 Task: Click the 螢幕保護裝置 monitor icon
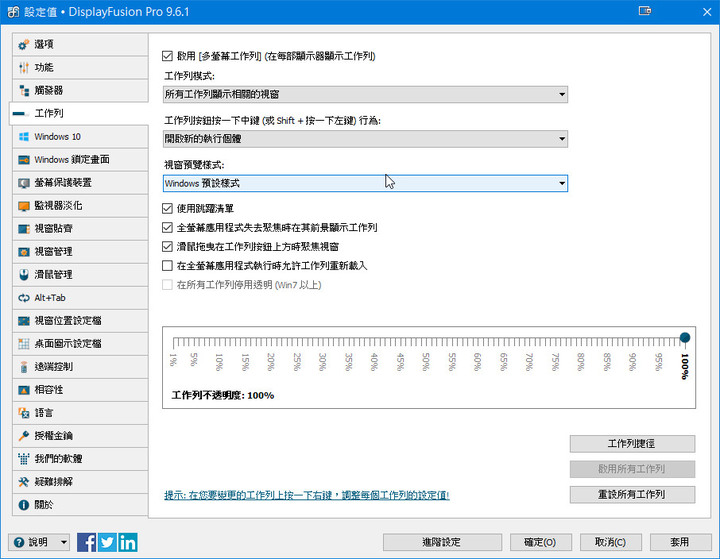23,183
